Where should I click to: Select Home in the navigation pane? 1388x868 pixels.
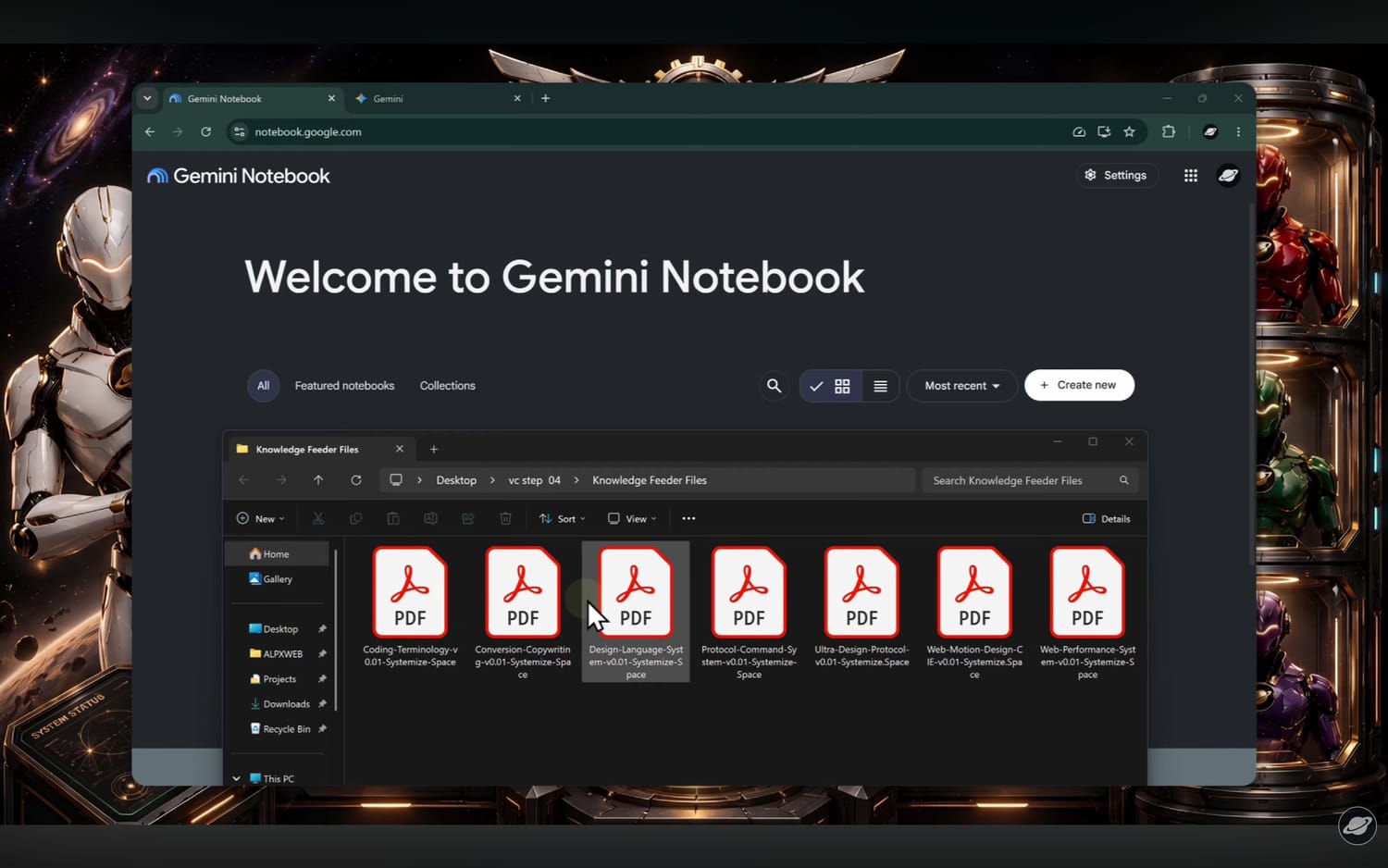[277, 554]
